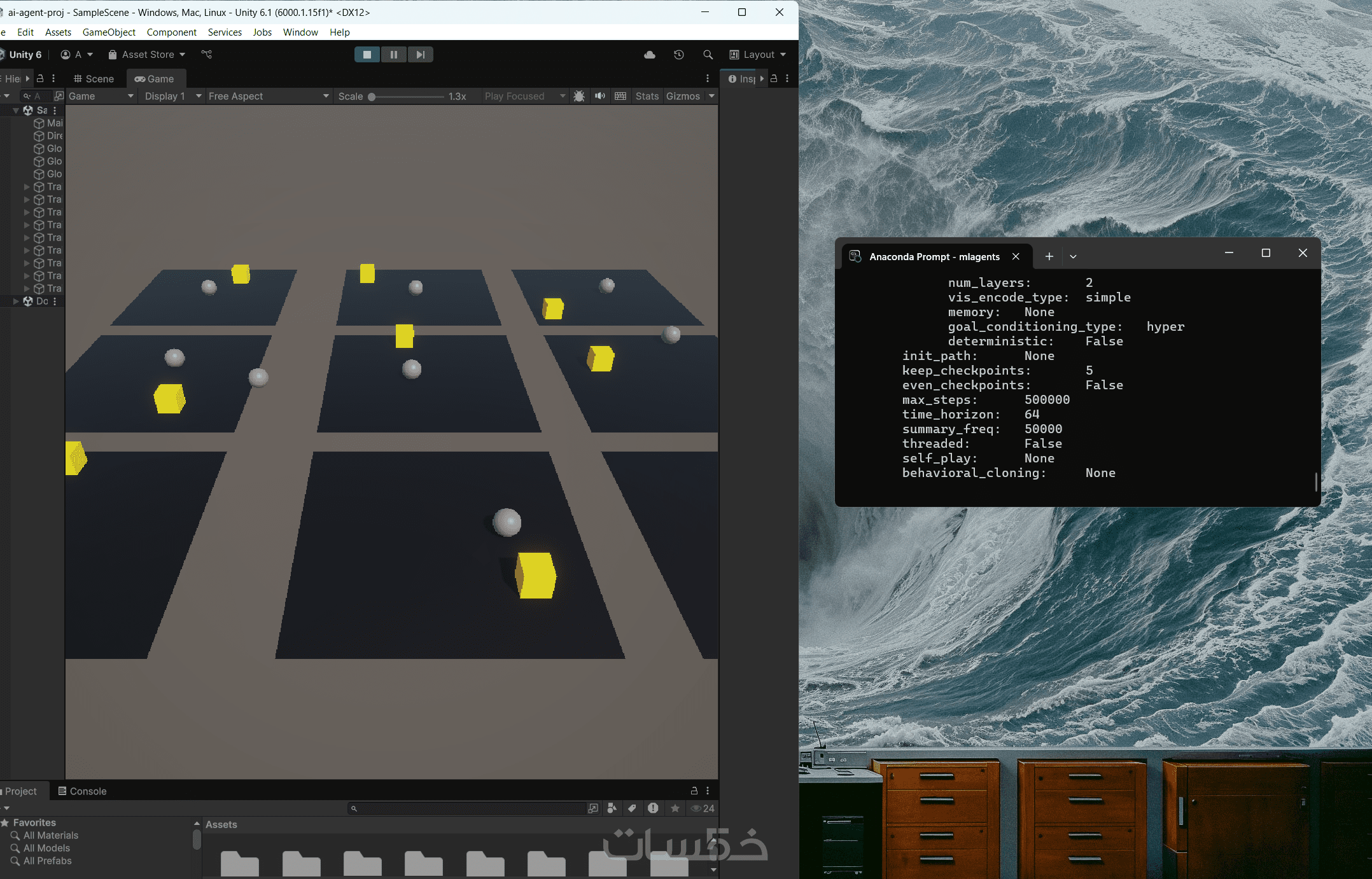Switch to the Scene tab
This screenshot has width=1372, height=879.
pos(94,79)
